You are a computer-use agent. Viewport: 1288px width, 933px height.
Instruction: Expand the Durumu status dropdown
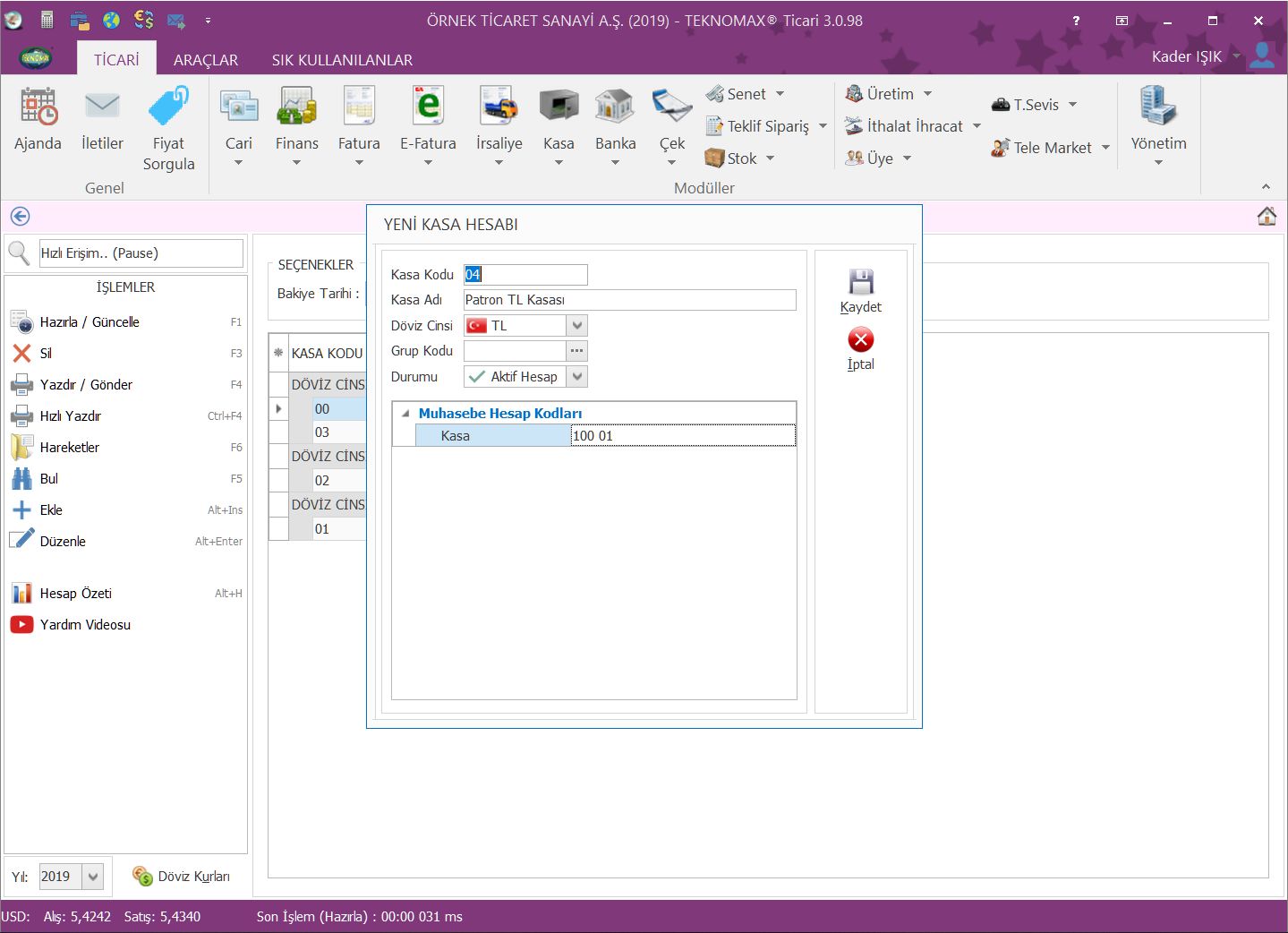[x=577, y=377]
